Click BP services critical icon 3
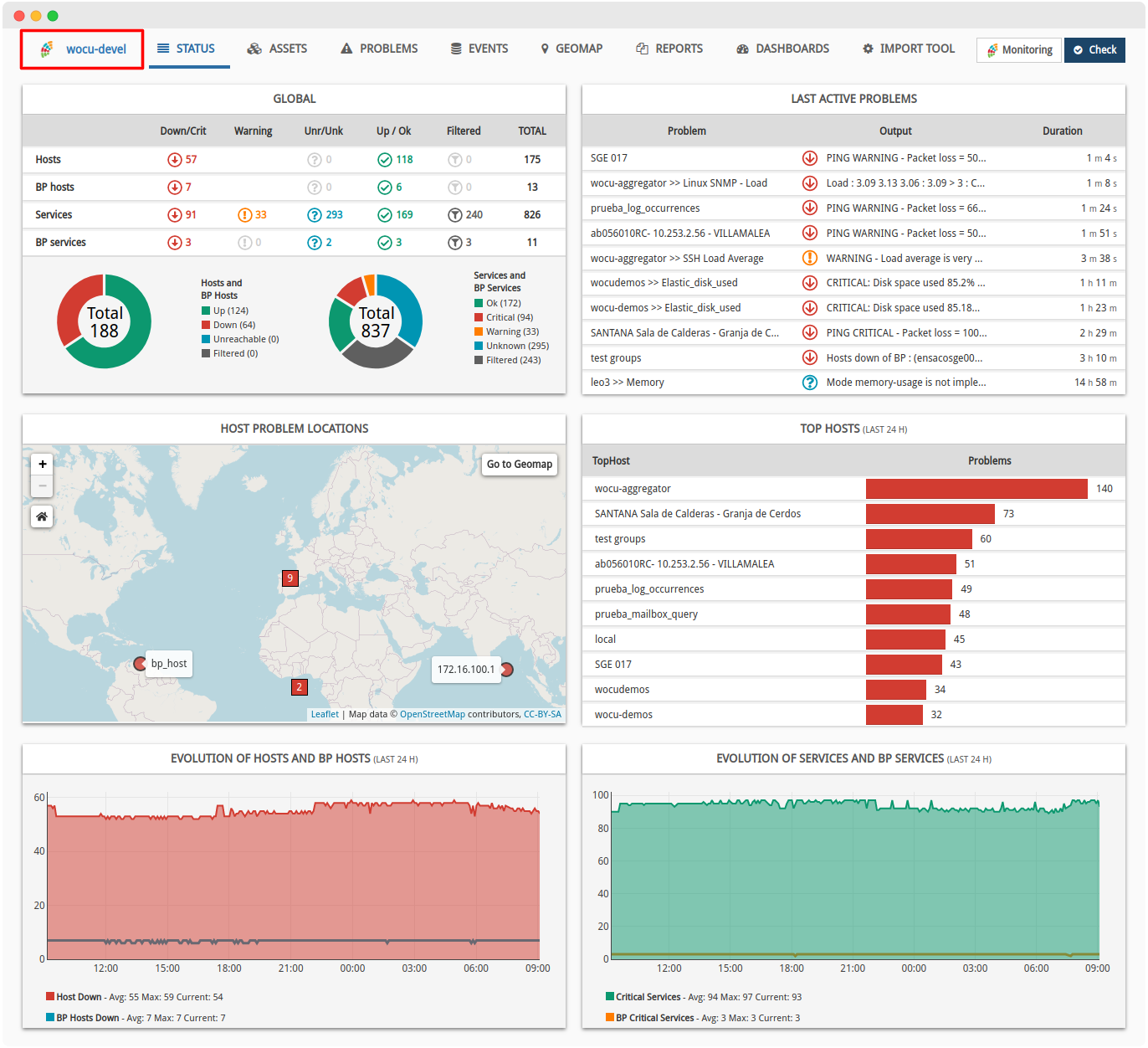Screen dimensions: 1148x1048 pos(175,242)
